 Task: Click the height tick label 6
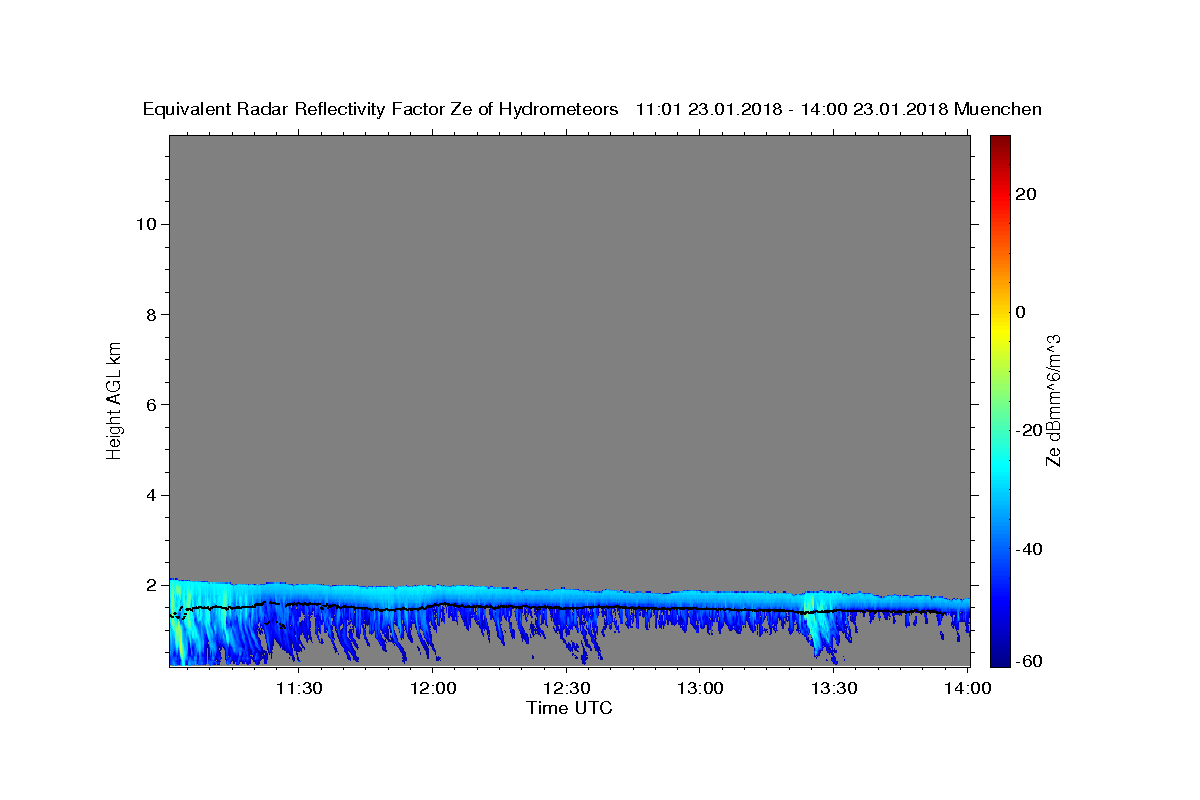click(150, 404)
